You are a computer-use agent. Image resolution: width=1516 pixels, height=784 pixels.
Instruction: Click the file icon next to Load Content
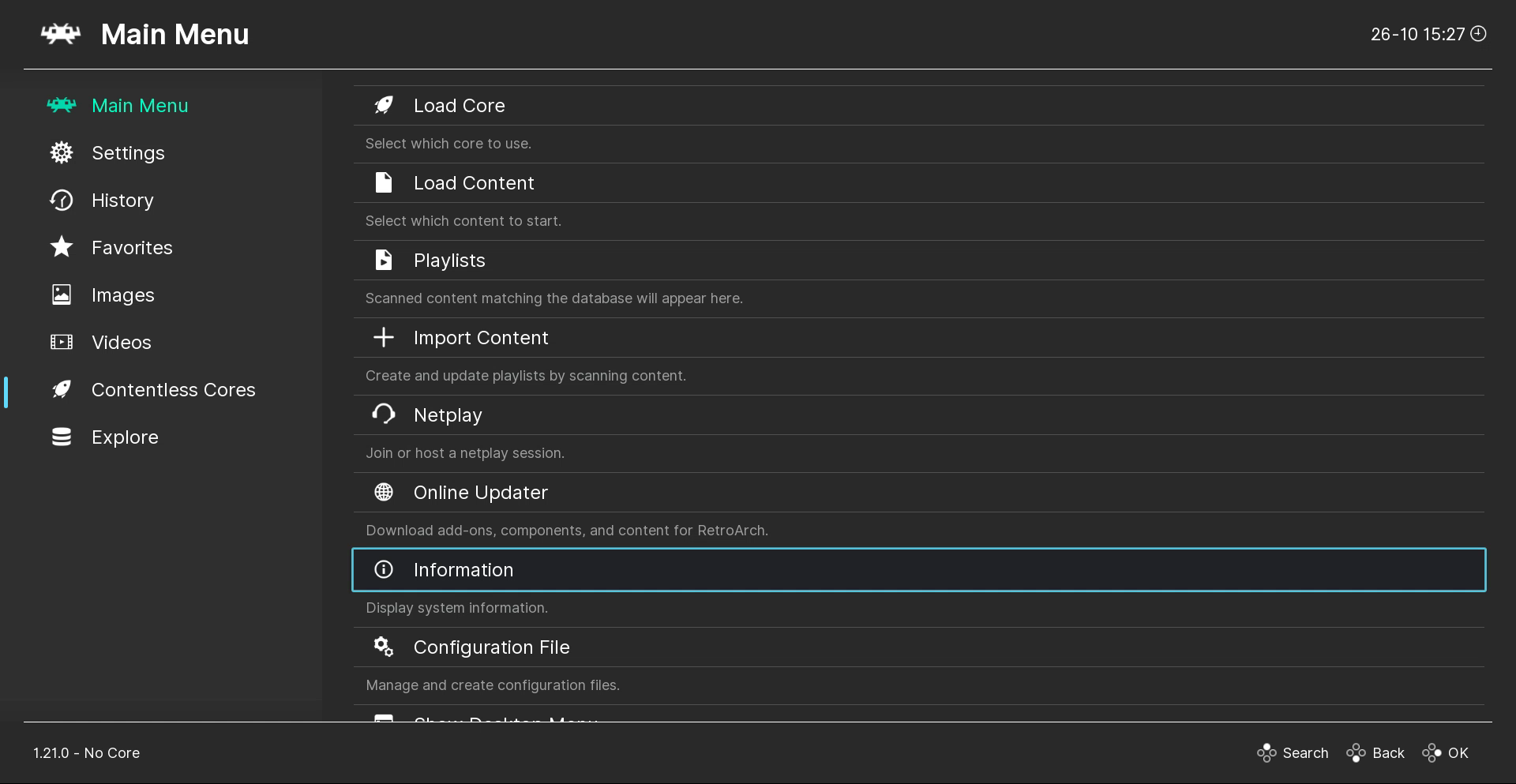coord(384,183)
